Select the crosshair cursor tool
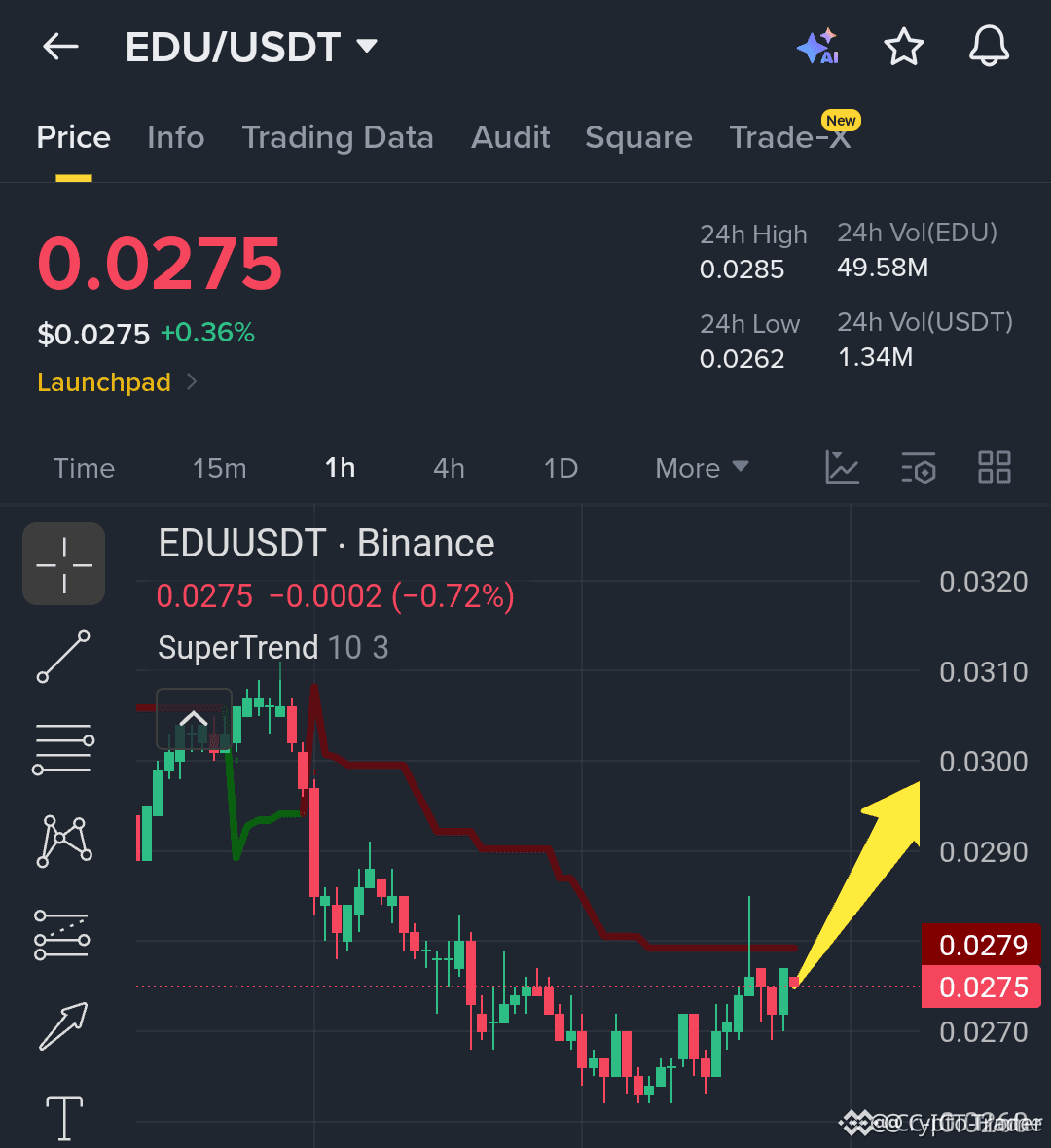This screenshot has height=1148, width=1051. [x=63, y=563]
